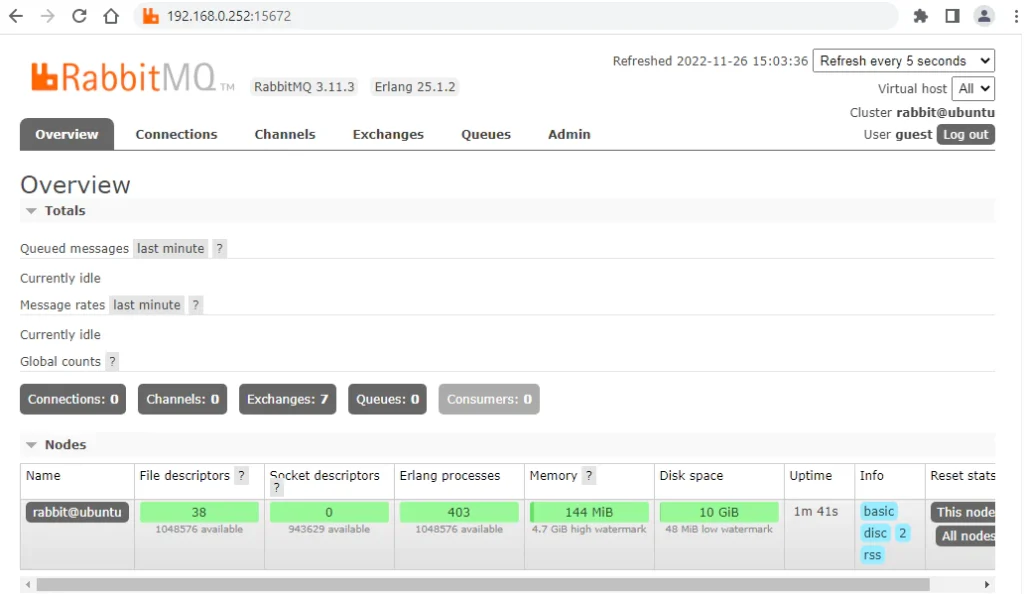Open help for File descriptors column
1024x594 pixels.
(x=241, y=476)
